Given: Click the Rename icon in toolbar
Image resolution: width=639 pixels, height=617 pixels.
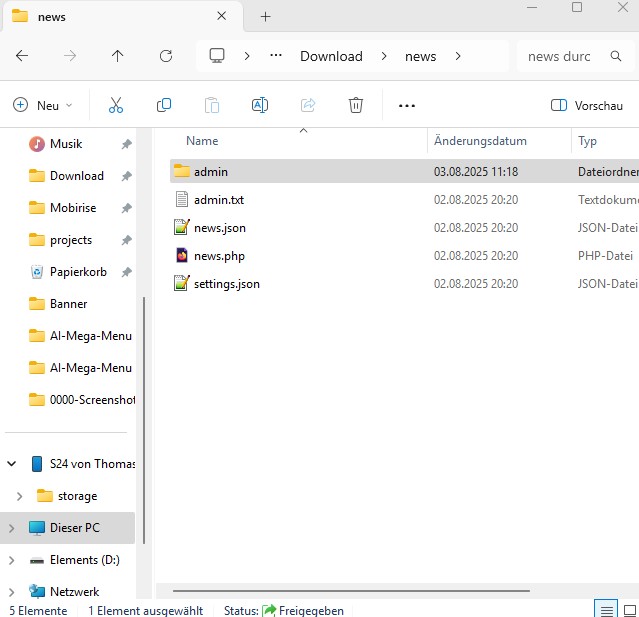Looking at the screenshot, I should click(x=260, y=105).
